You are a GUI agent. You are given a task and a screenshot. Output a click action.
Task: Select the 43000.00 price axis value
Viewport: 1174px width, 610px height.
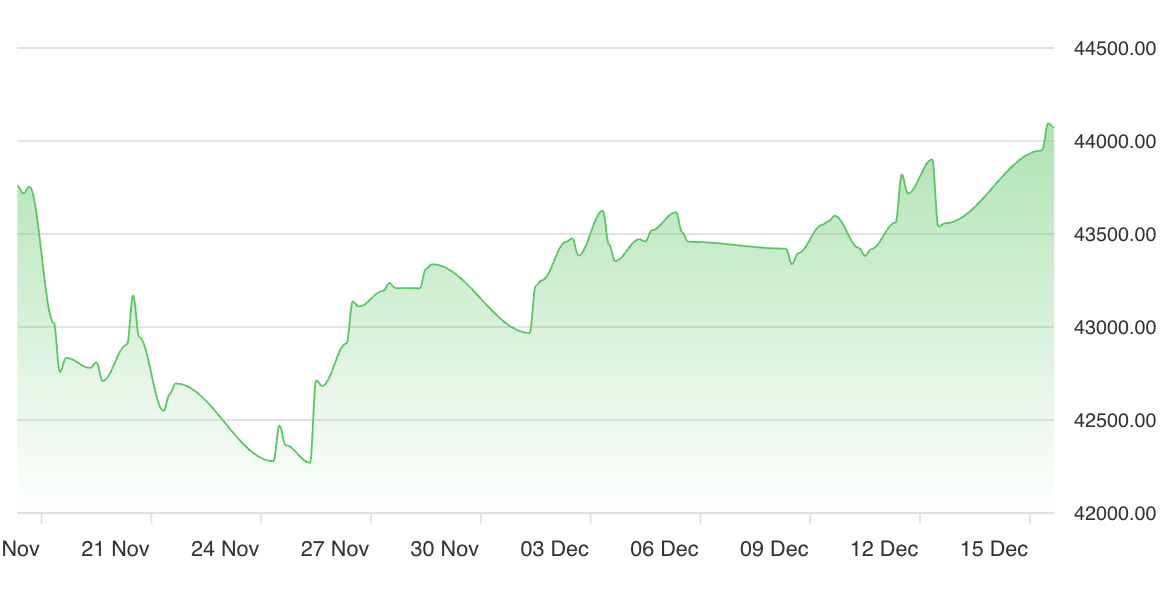(1114, 328)
